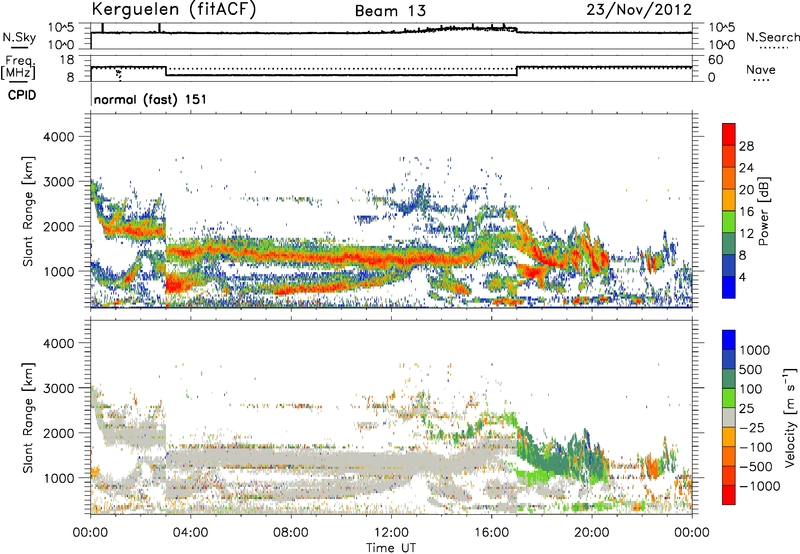Click the '500' label on Velocity colorbar
Screen dimensions: 800x554
752,370
